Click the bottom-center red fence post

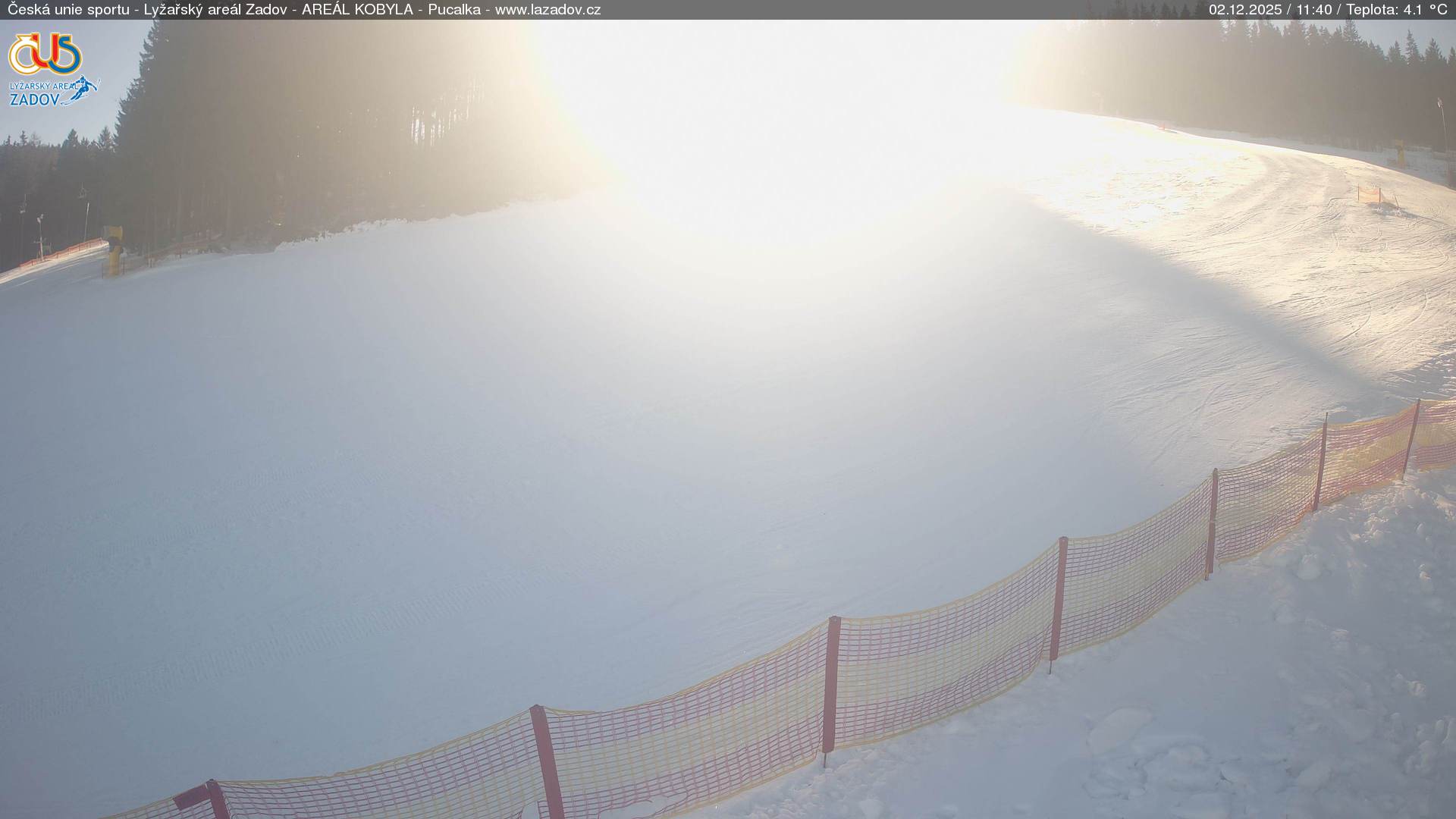click(x=547, y=762)
